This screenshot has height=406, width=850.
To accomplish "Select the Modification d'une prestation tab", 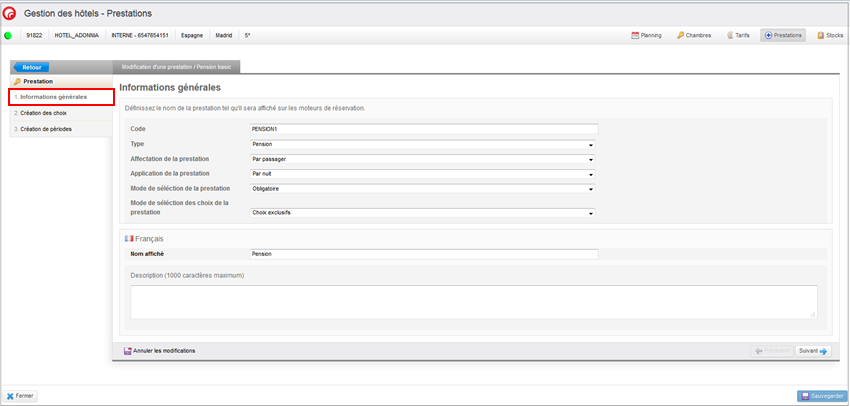I will click(176, 67).
